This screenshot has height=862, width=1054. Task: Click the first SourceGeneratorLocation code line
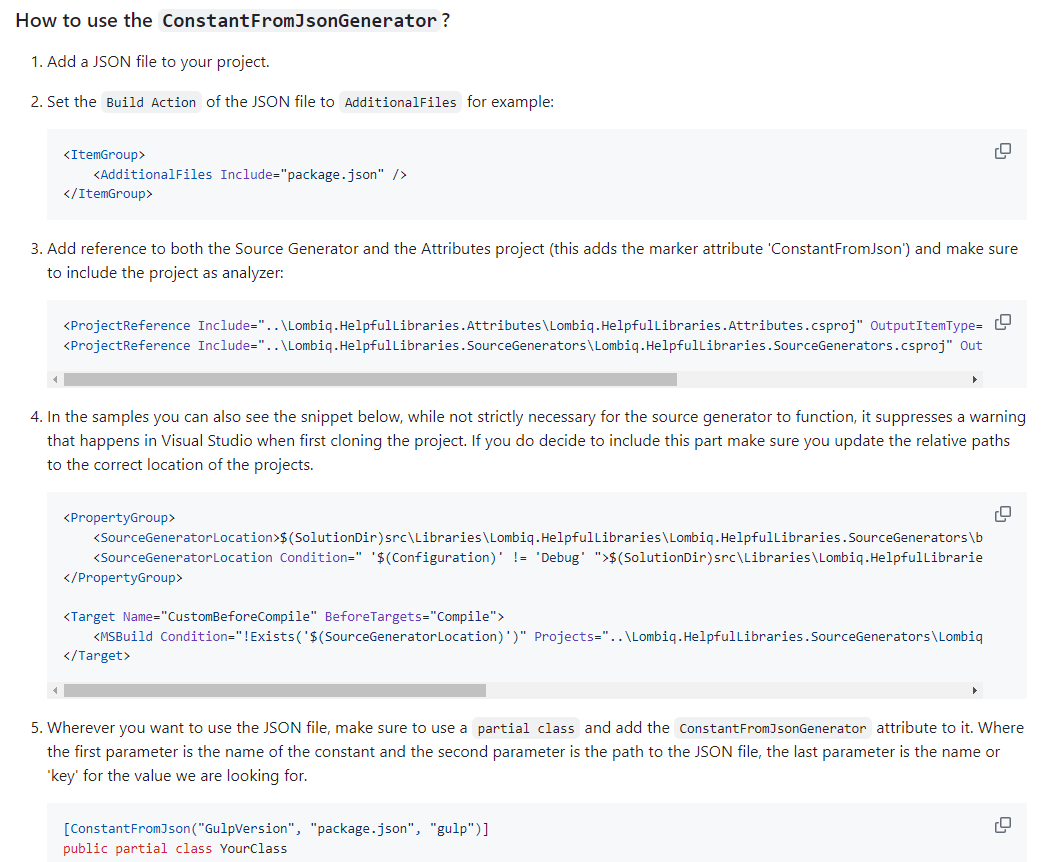538,538
